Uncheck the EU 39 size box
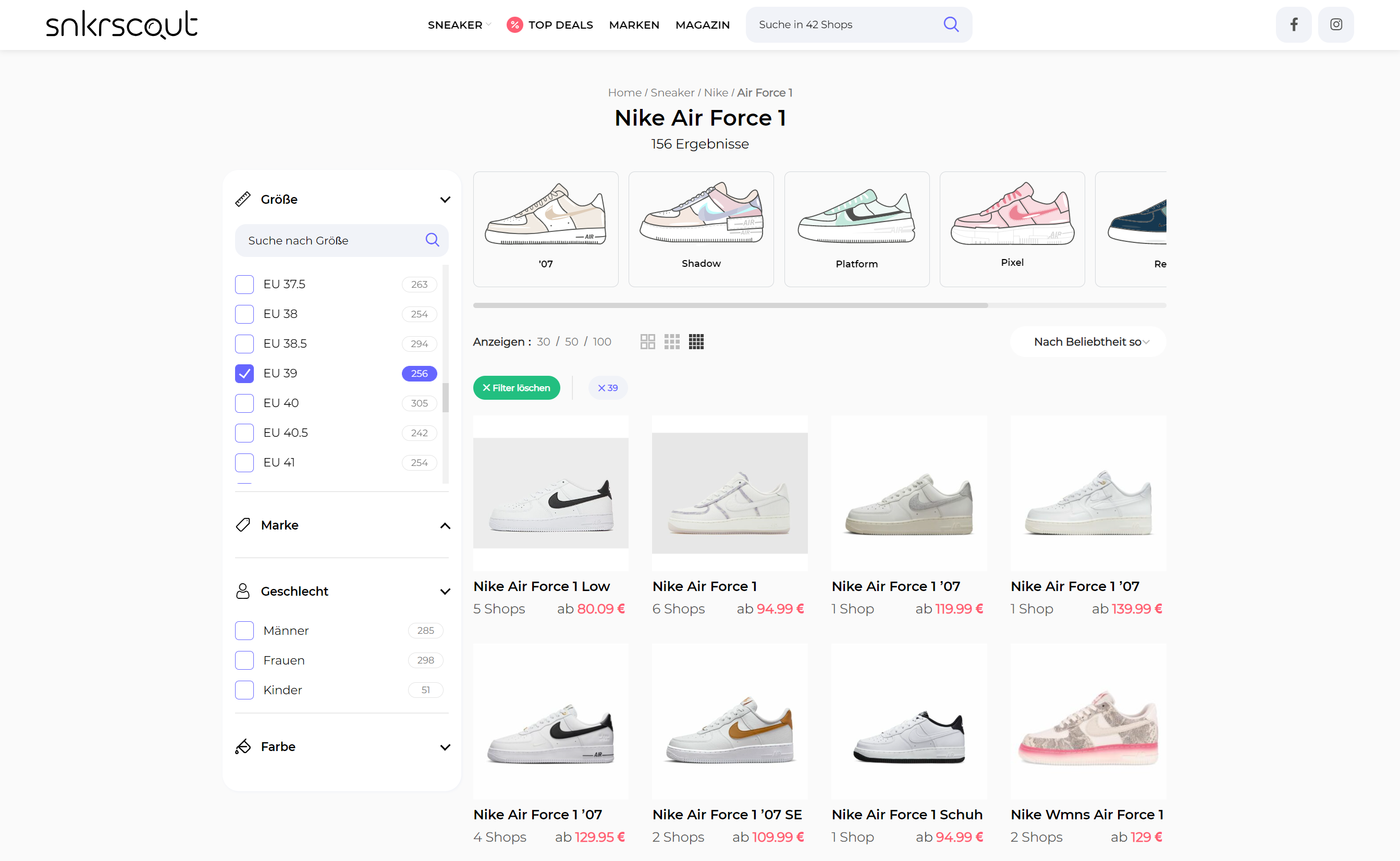The width and height of the screenshot is (1400, 861). tap(244, 373)
